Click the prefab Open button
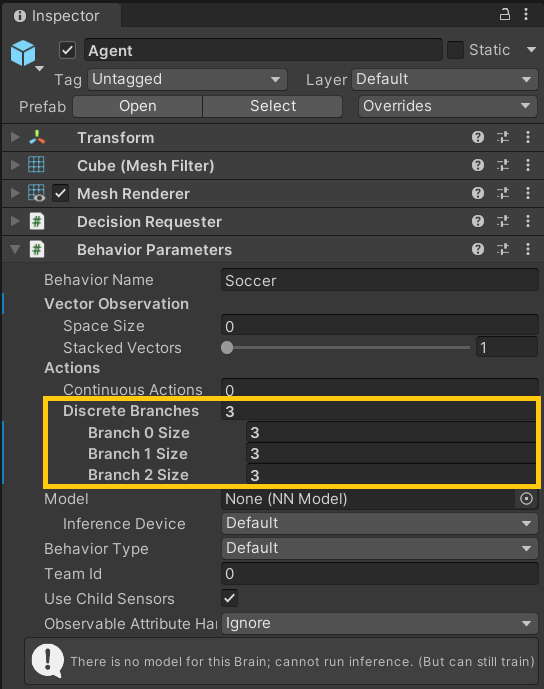 pos(138,106)
